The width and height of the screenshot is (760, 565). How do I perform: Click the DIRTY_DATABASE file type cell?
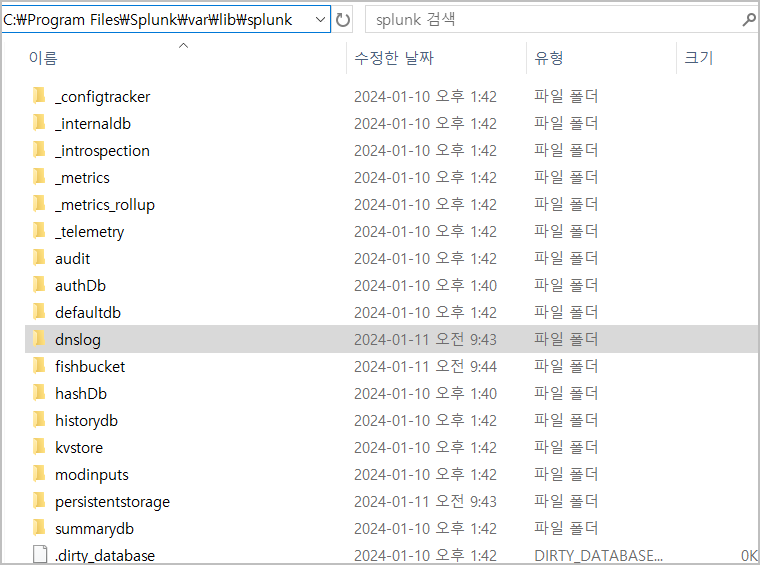[x=598, y=556]
